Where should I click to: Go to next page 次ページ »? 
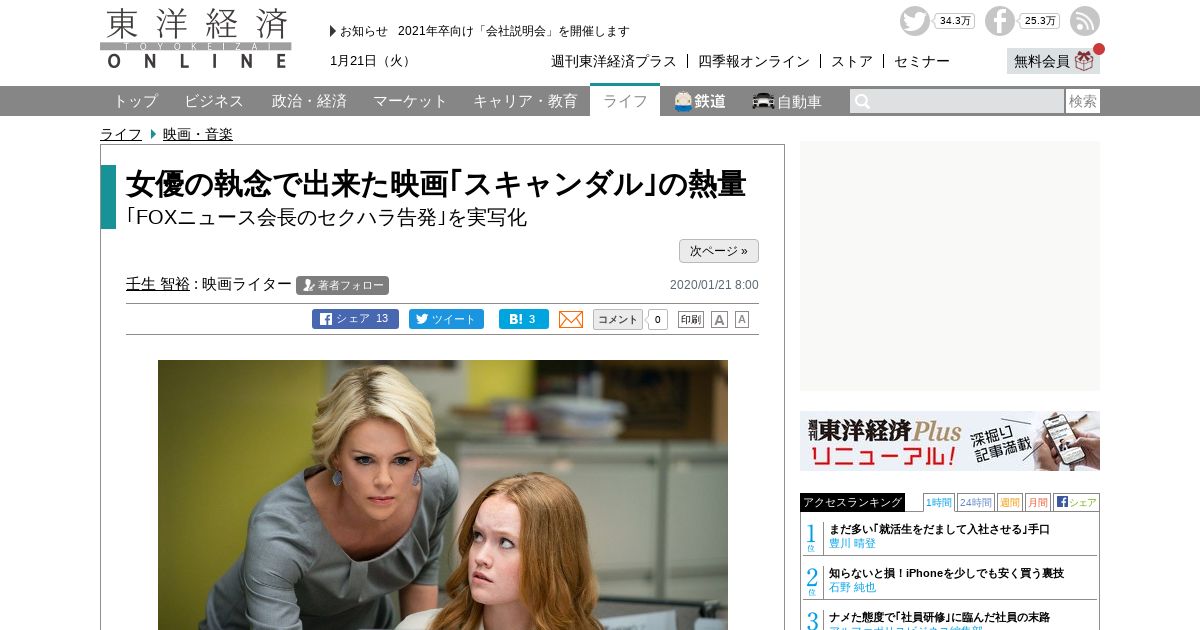pos(719,251)
